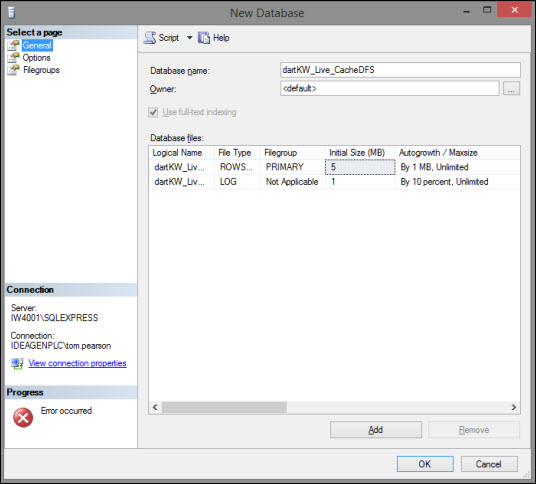536x484 pixels.
Task: Click the Error occurred text
Action: (x=66, y=411)
